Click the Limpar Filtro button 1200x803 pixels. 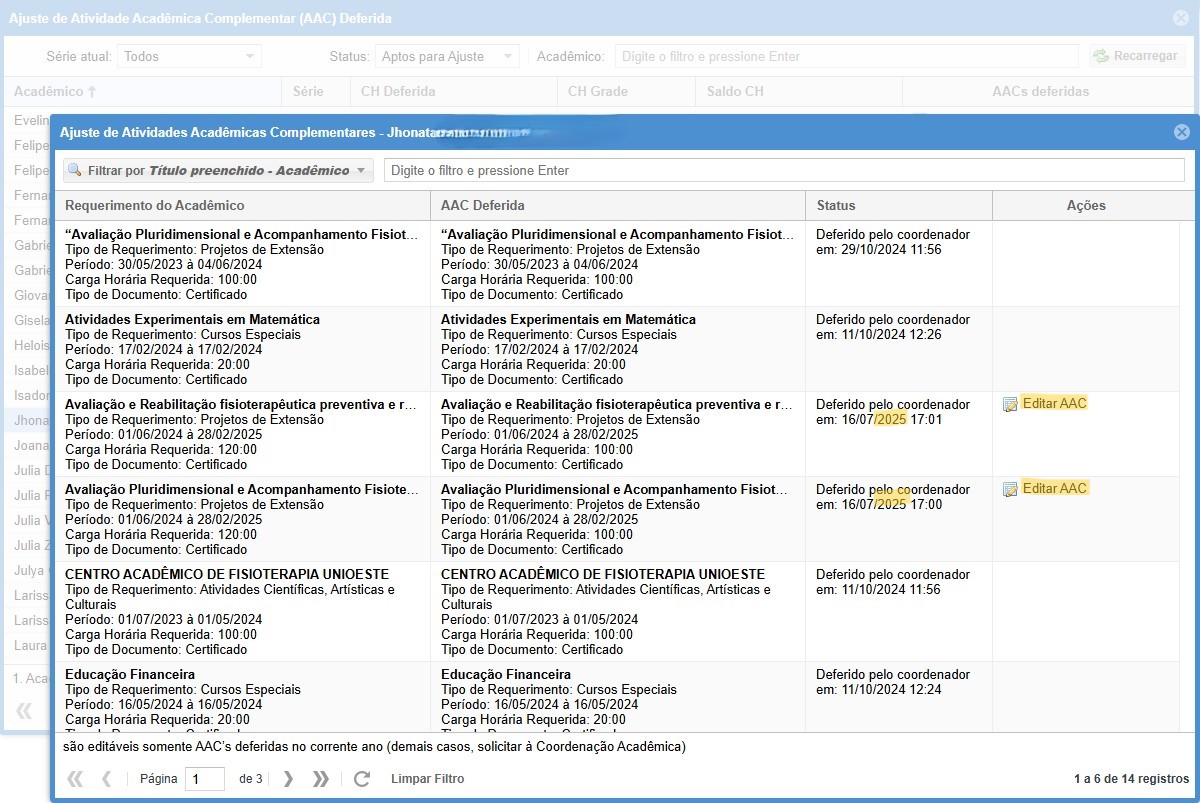click(x=427, y=779)
